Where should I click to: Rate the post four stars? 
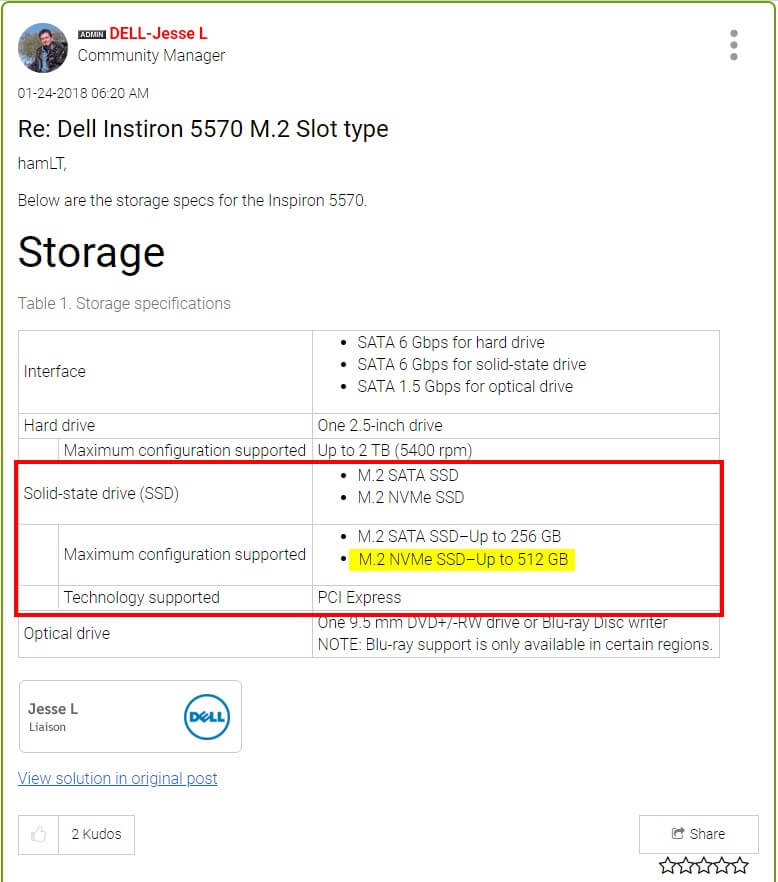(721, 866)
